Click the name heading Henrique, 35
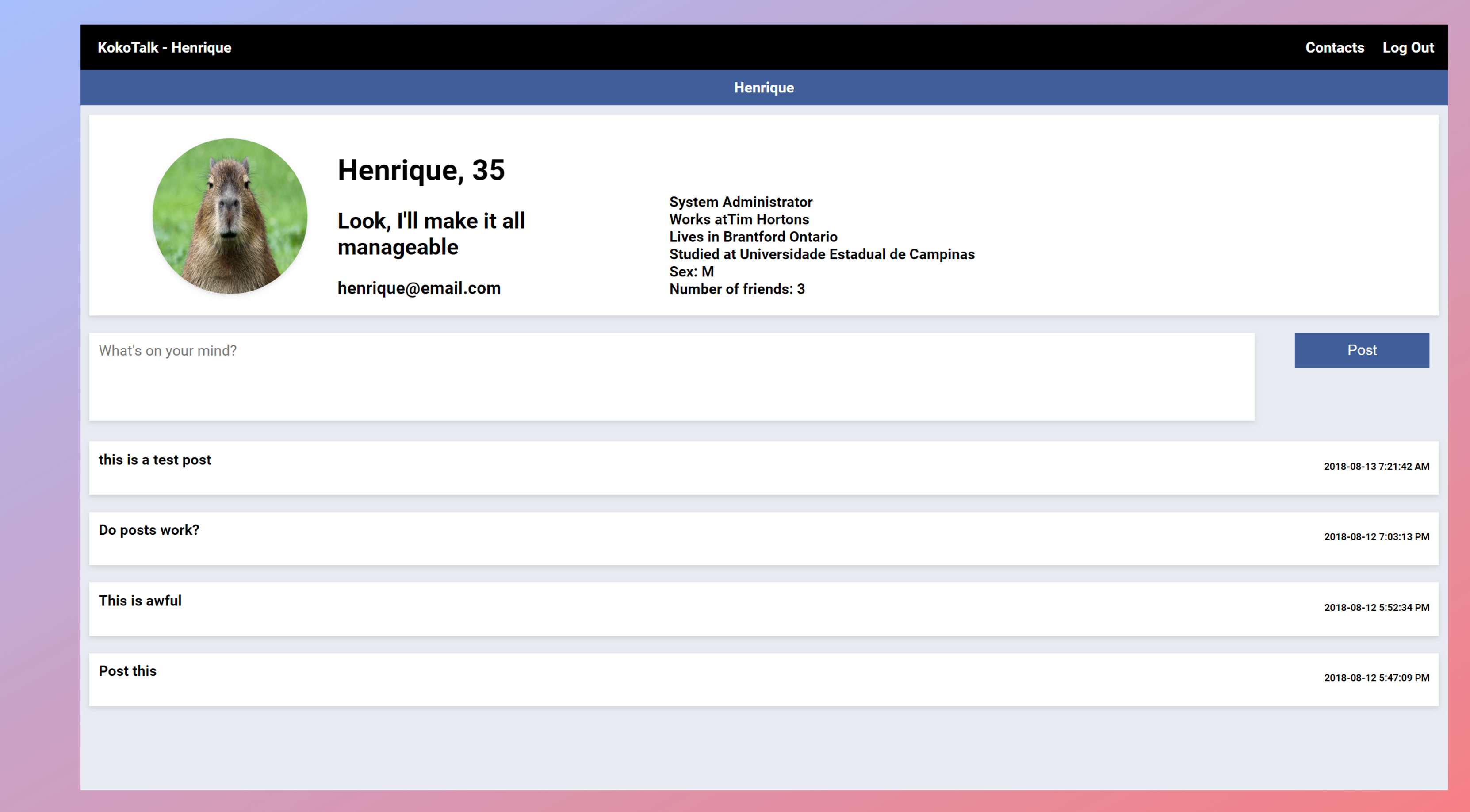Viewport: 1470px width, 812px height. point(421,170)
